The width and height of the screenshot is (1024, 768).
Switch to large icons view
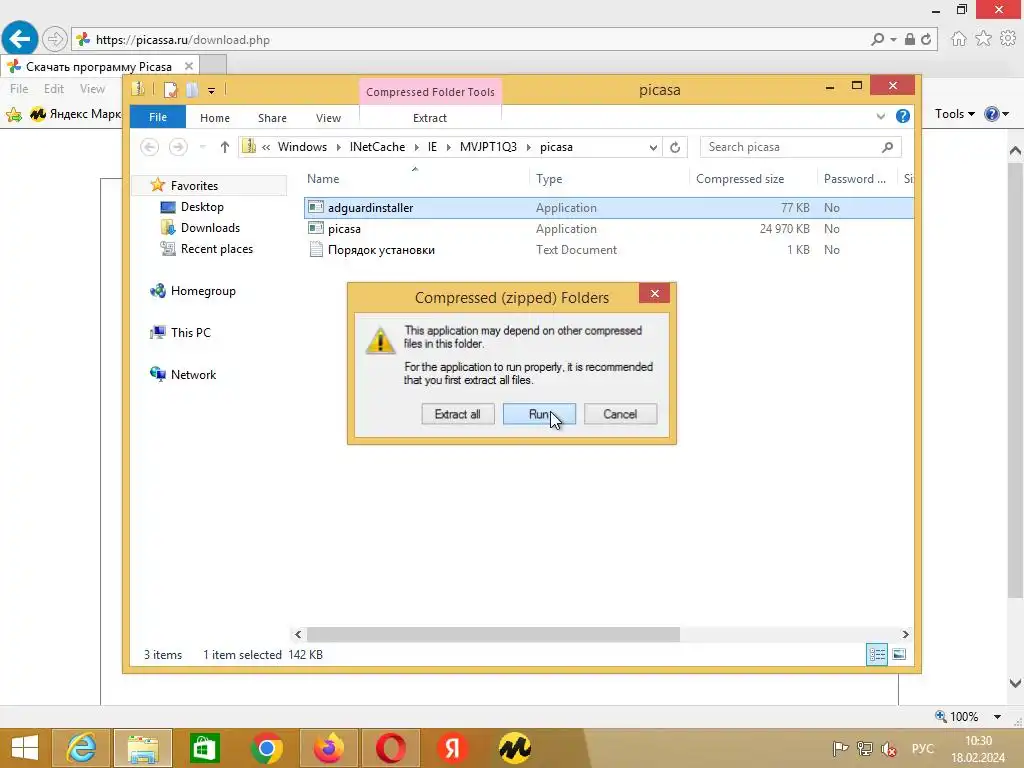[899, 654]
